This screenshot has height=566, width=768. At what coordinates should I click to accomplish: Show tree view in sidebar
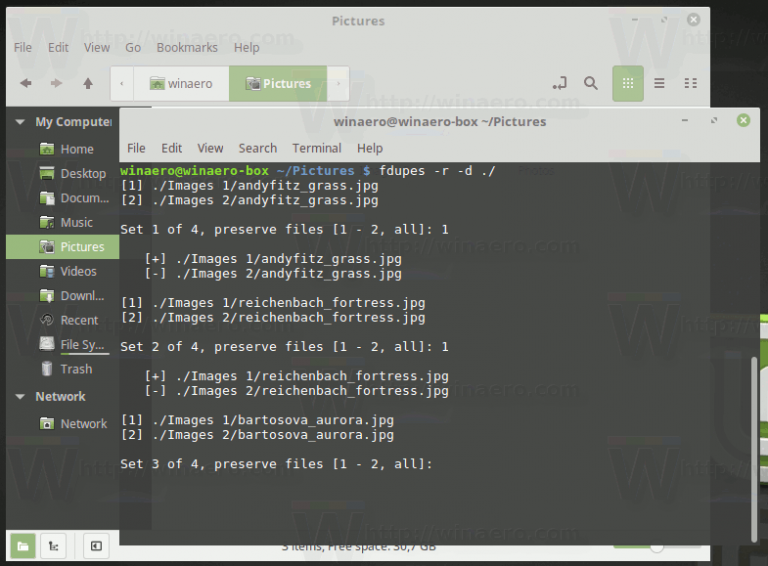click(53, 546)
